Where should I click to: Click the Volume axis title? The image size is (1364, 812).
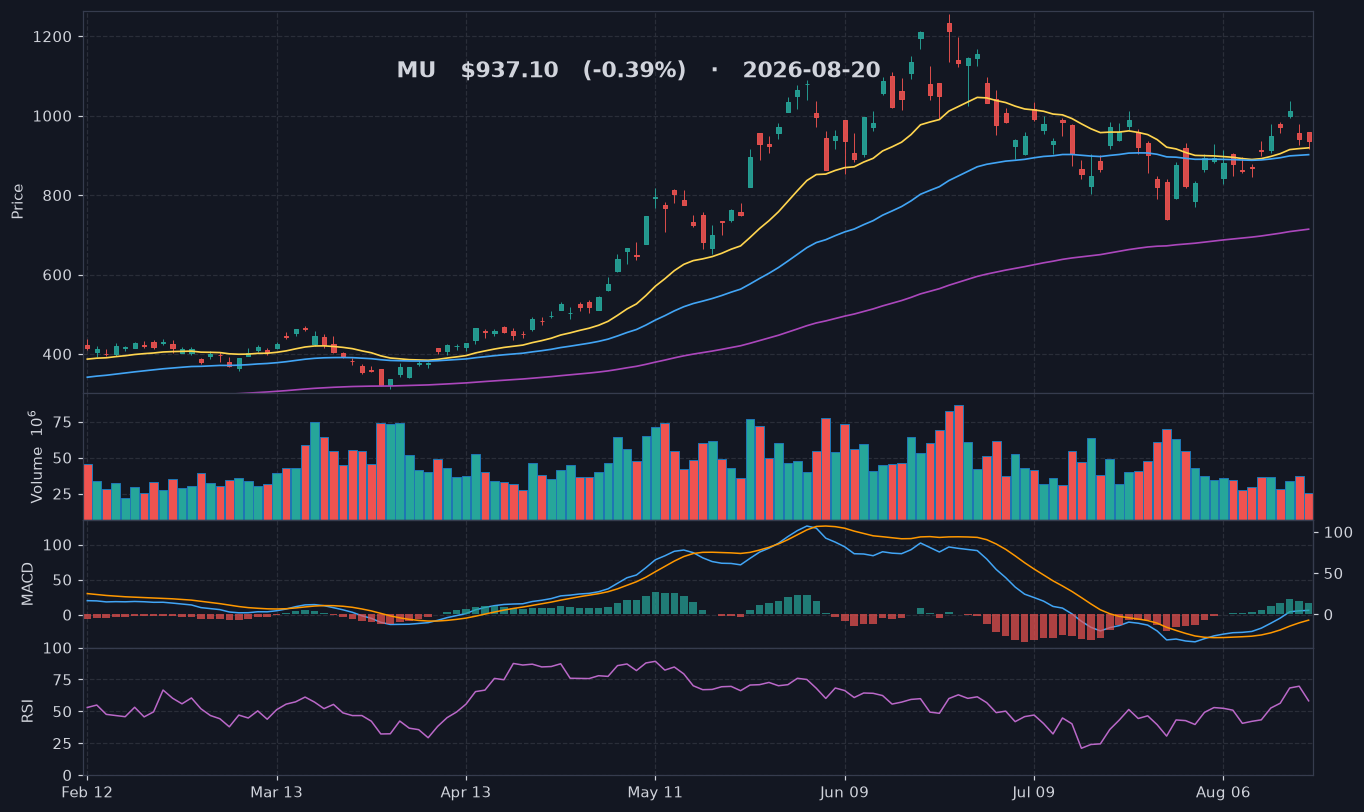[x=37, y=456]
